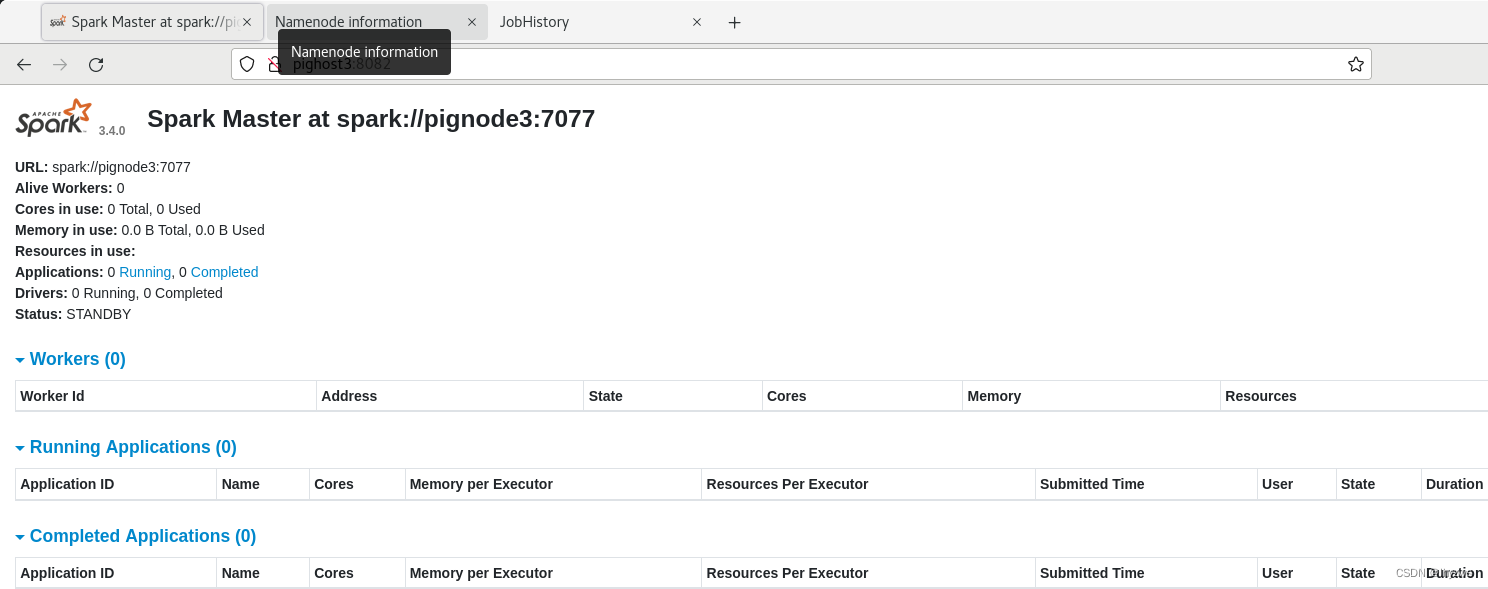Viewport: 1488px width, 589px height.
Task: Click the Status: STANDBY text
Action: click(x=73, y=314)
